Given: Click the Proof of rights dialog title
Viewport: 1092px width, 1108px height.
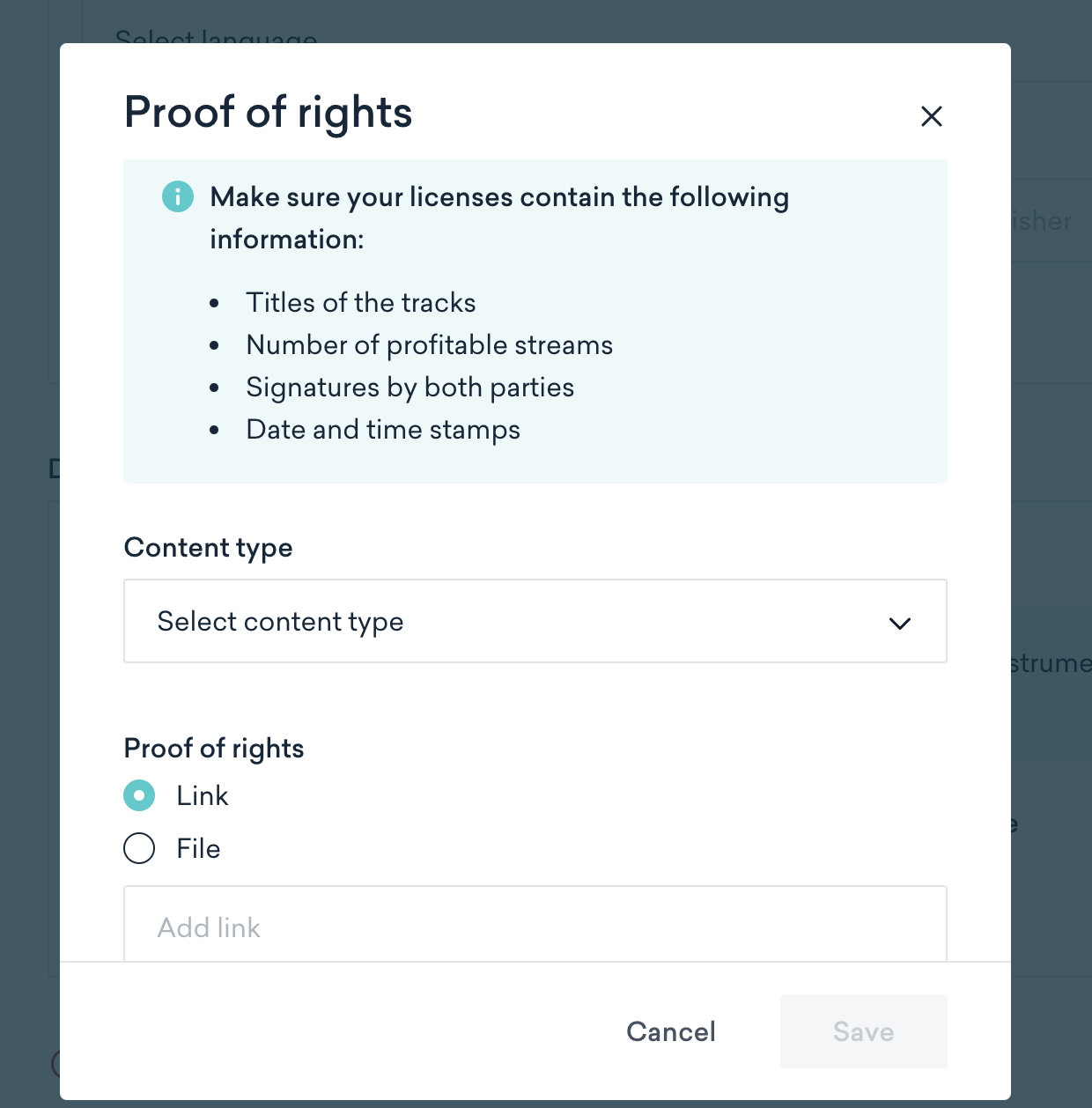Looking at the screenshot, I should 269,112.
